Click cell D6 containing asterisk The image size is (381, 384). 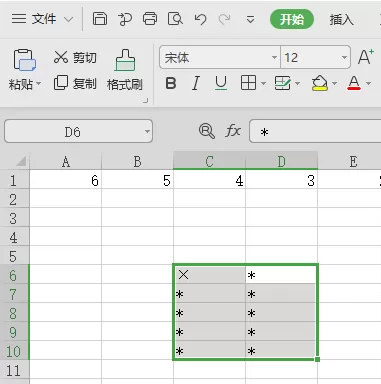point(281,275)
